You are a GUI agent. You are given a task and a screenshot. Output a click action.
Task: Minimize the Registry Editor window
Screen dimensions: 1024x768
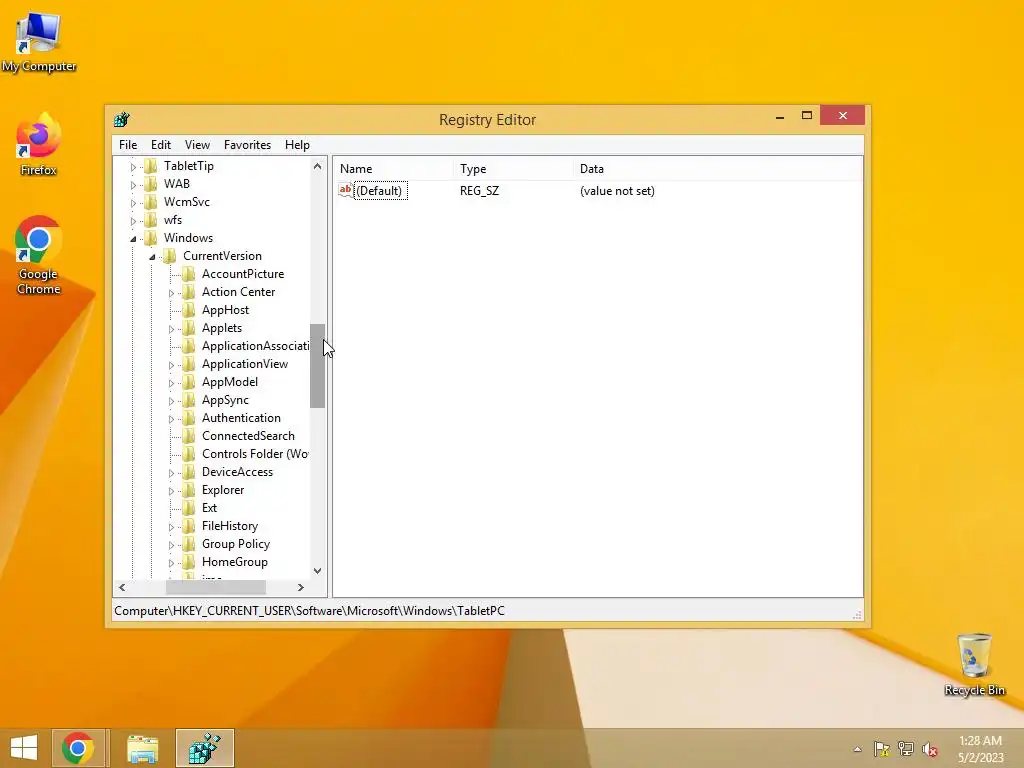point(780,116)
